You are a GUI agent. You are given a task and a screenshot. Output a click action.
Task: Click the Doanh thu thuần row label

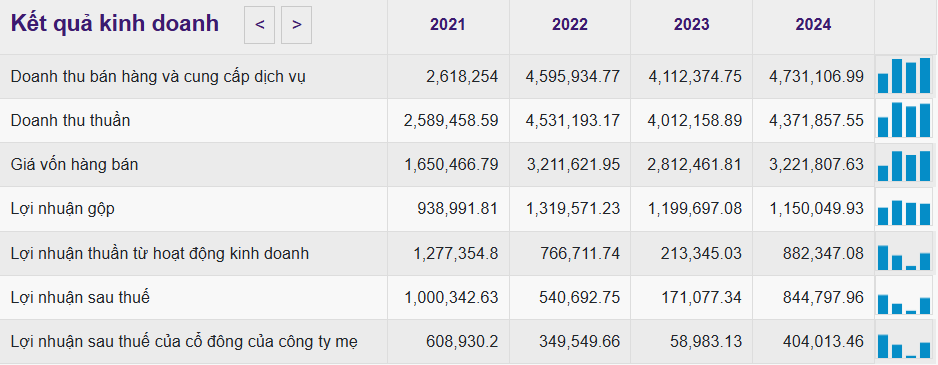click(70, 120)
